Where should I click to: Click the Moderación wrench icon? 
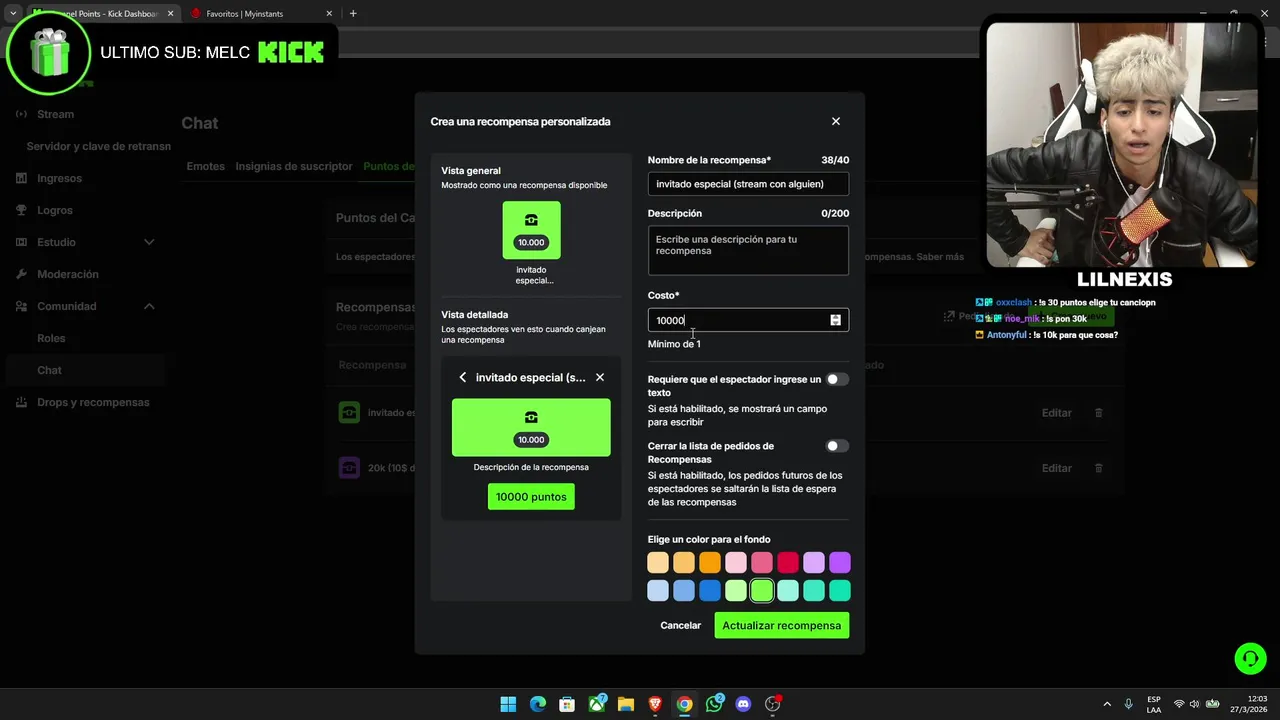click(x=21, y=274)
